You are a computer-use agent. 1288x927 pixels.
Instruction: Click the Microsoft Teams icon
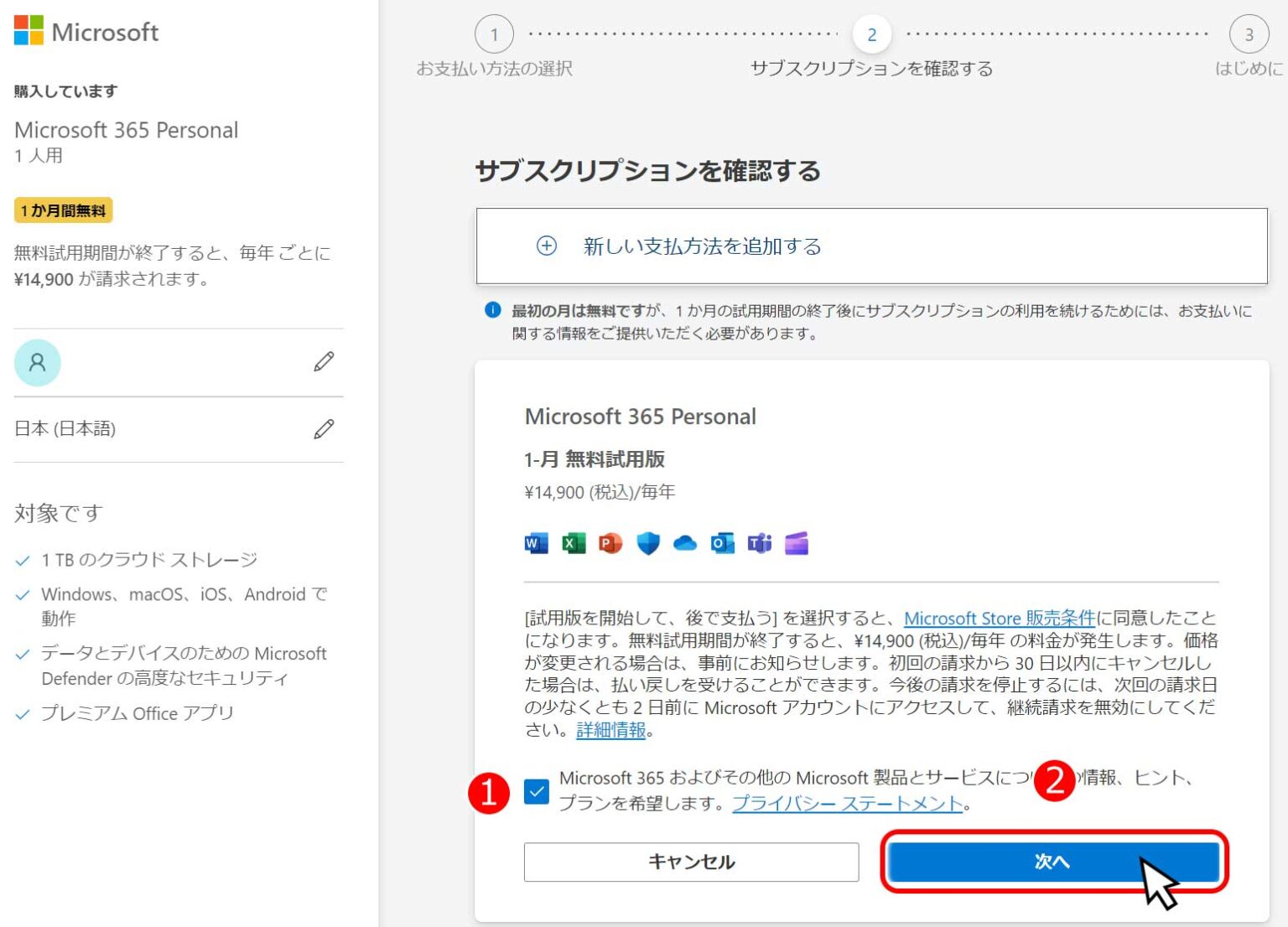point(759,543)
